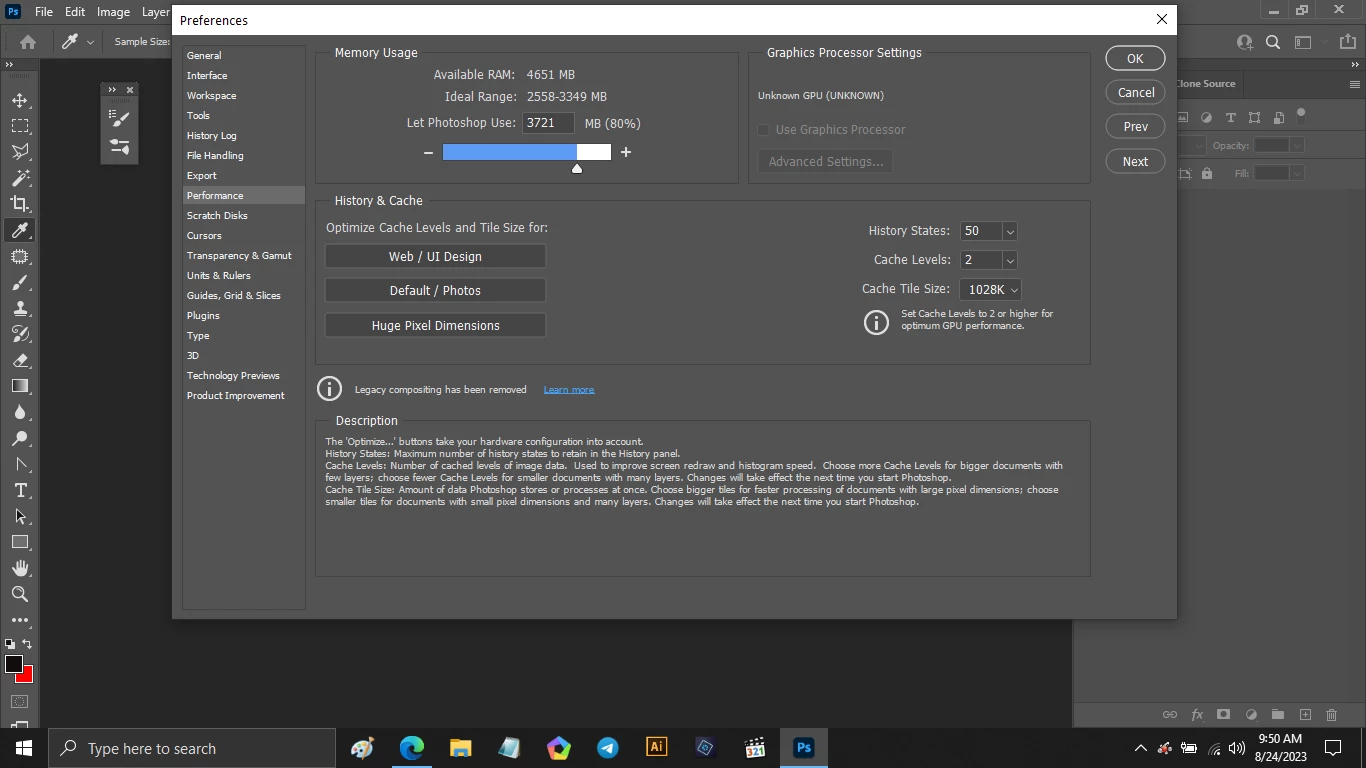This screenshot has width=1366, height=768.
Task: Toggle Quick Mask mode icon
Action: pos(20,702)
